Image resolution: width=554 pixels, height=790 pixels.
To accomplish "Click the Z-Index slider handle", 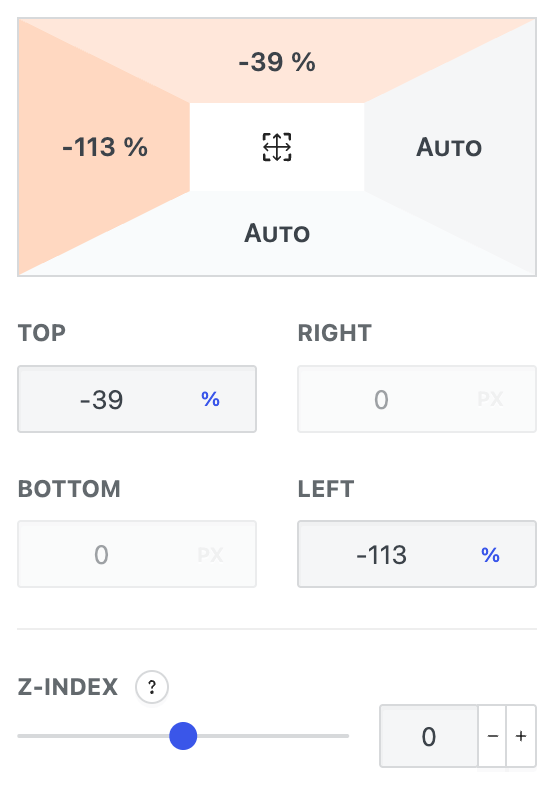I will [x=183, y=736].
